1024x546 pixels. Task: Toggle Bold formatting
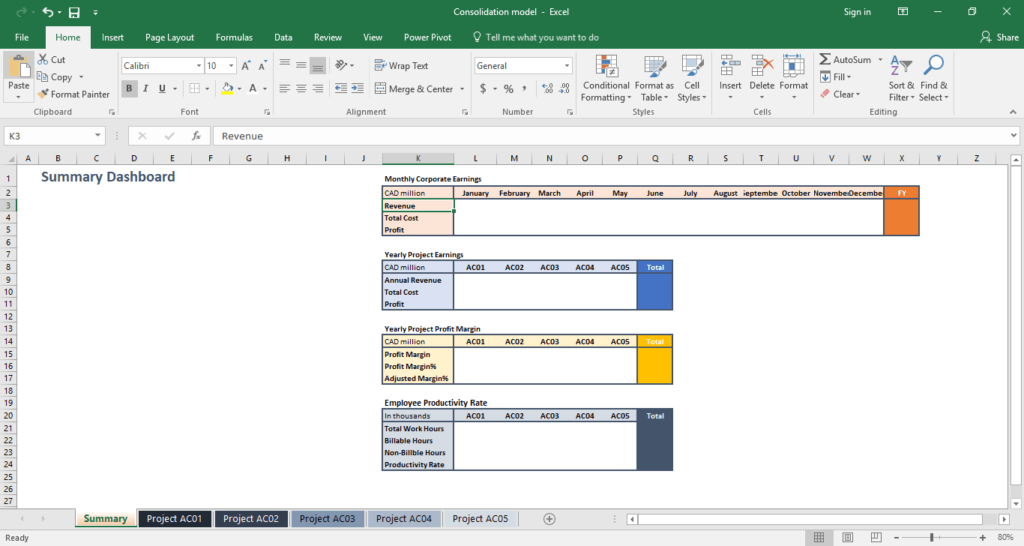[x=130, y=89]
